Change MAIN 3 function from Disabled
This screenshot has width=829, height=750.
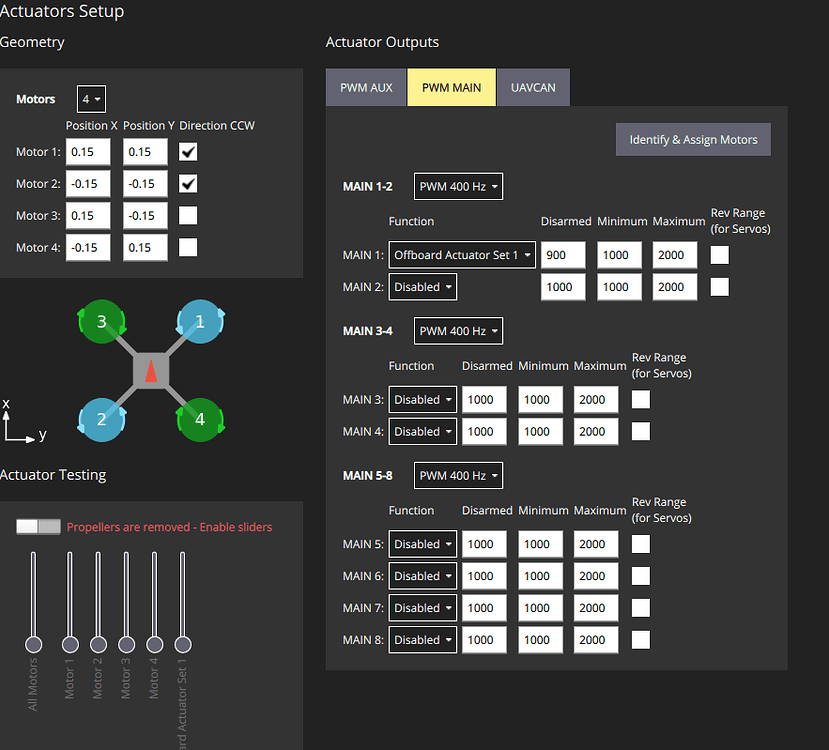pos(422,399)
